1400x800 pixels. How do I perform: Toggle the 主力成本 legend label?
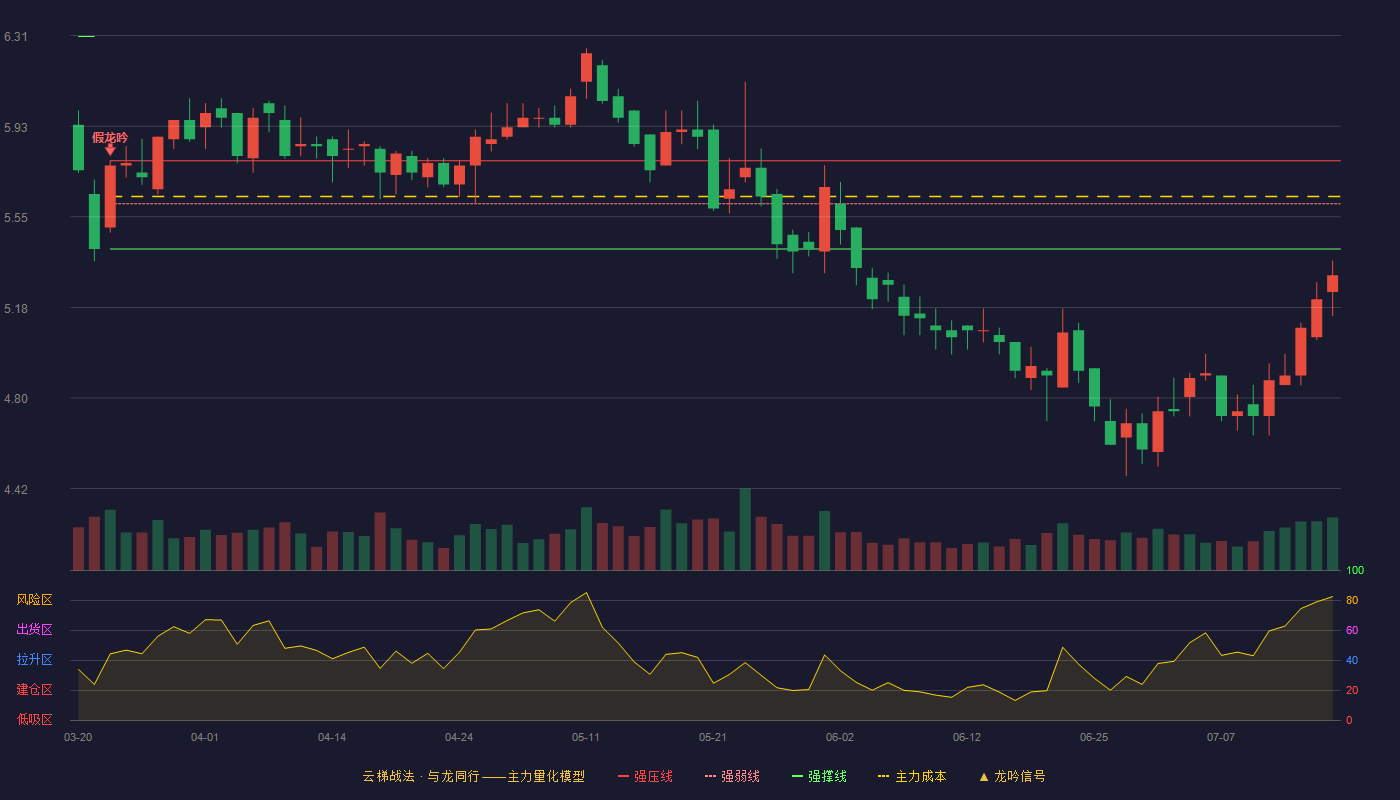[x=920, y=776]
